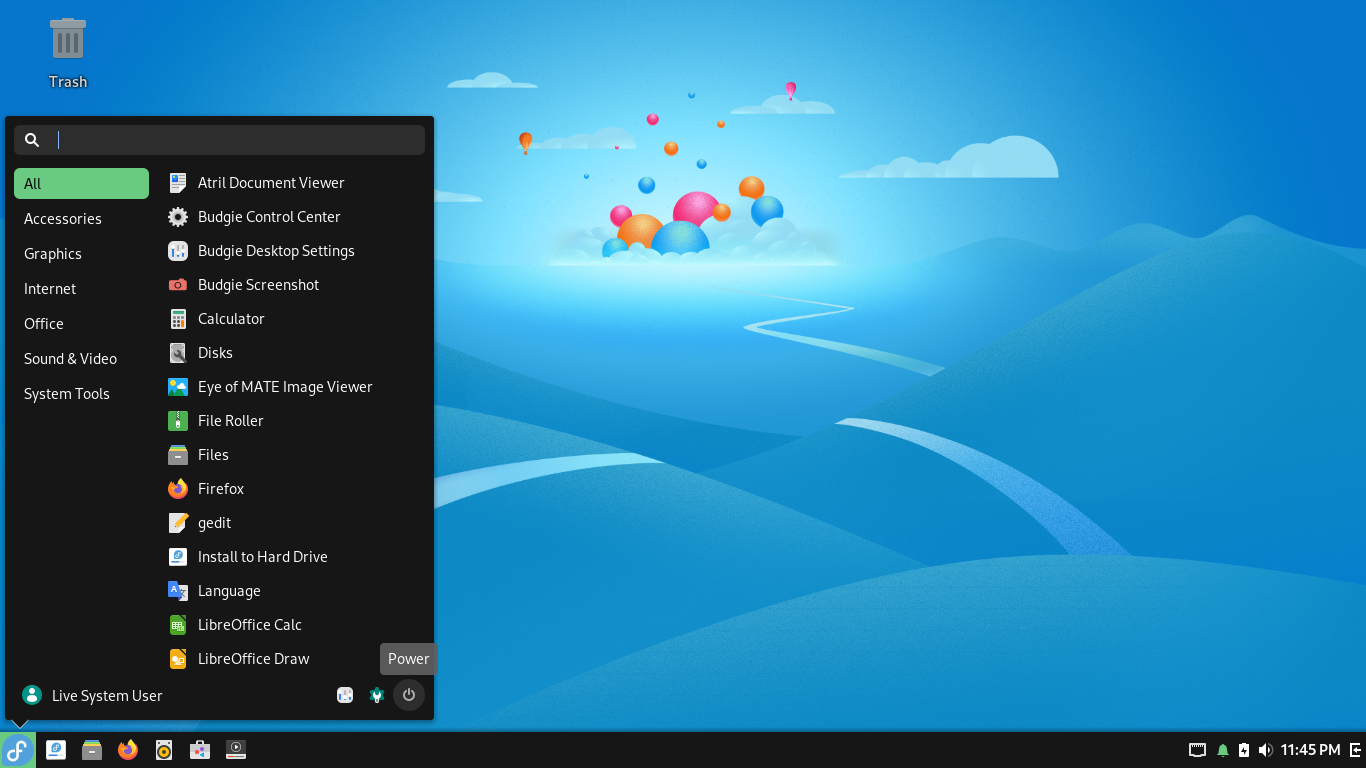This screenshot has width=1366, height=768.
Task: Open the file manager from the taskbar
Action: point(92,750)
